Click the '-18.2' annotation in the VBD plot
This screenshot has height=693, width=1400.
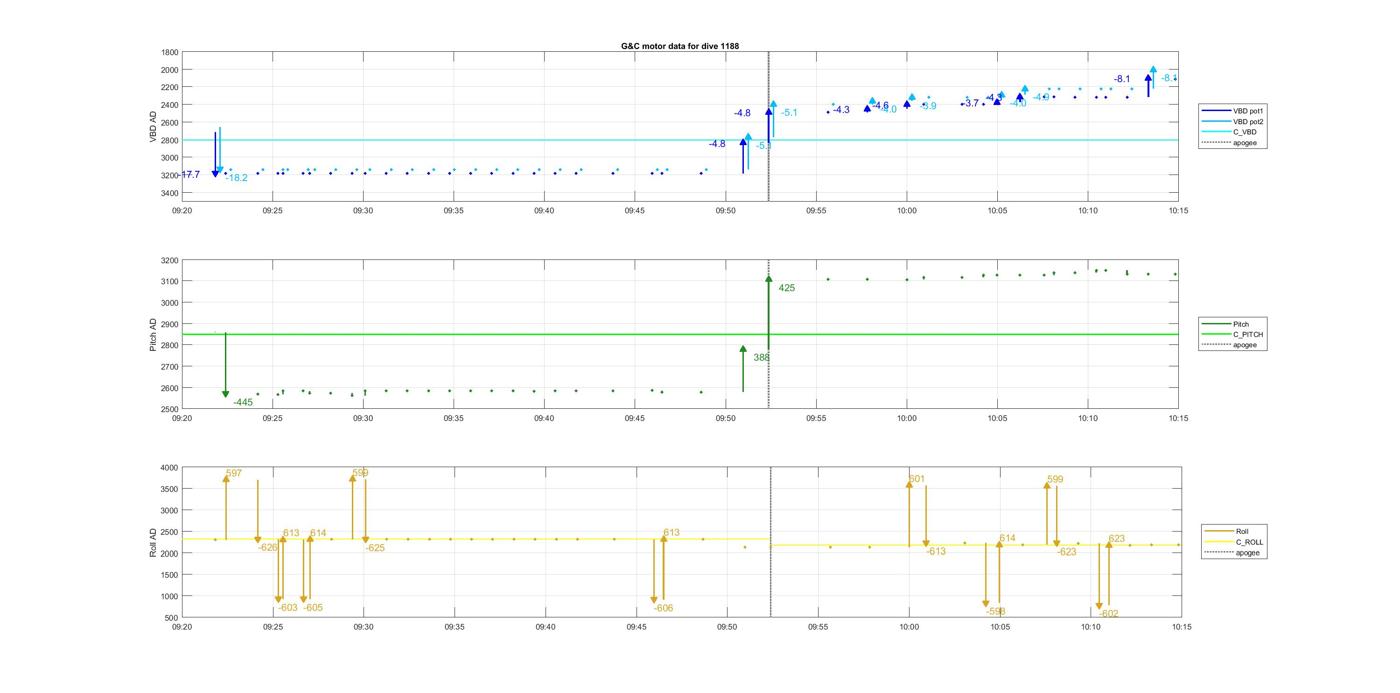[x=237, y=178]
